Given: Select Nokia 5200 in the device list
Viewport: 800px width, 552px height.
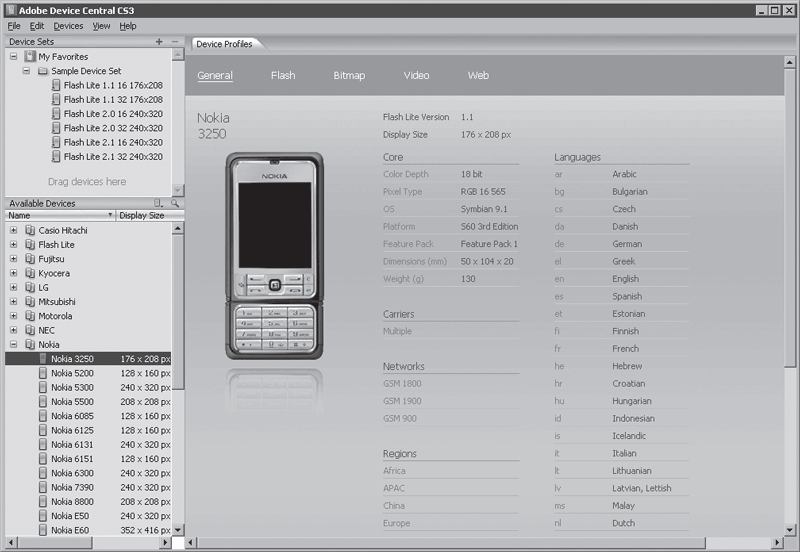Looking at the screenshot, I should pyautogui.click(x=88, y=373).
